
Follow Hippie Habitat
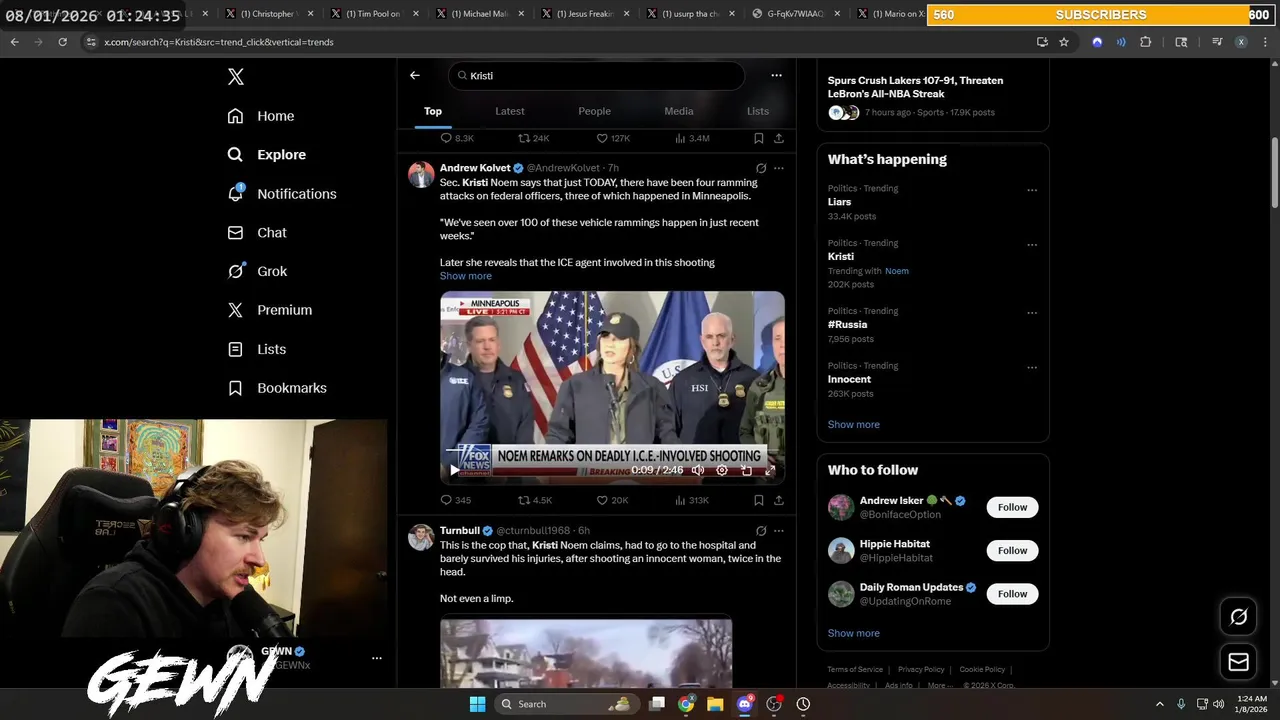[x=1012, y=550]
